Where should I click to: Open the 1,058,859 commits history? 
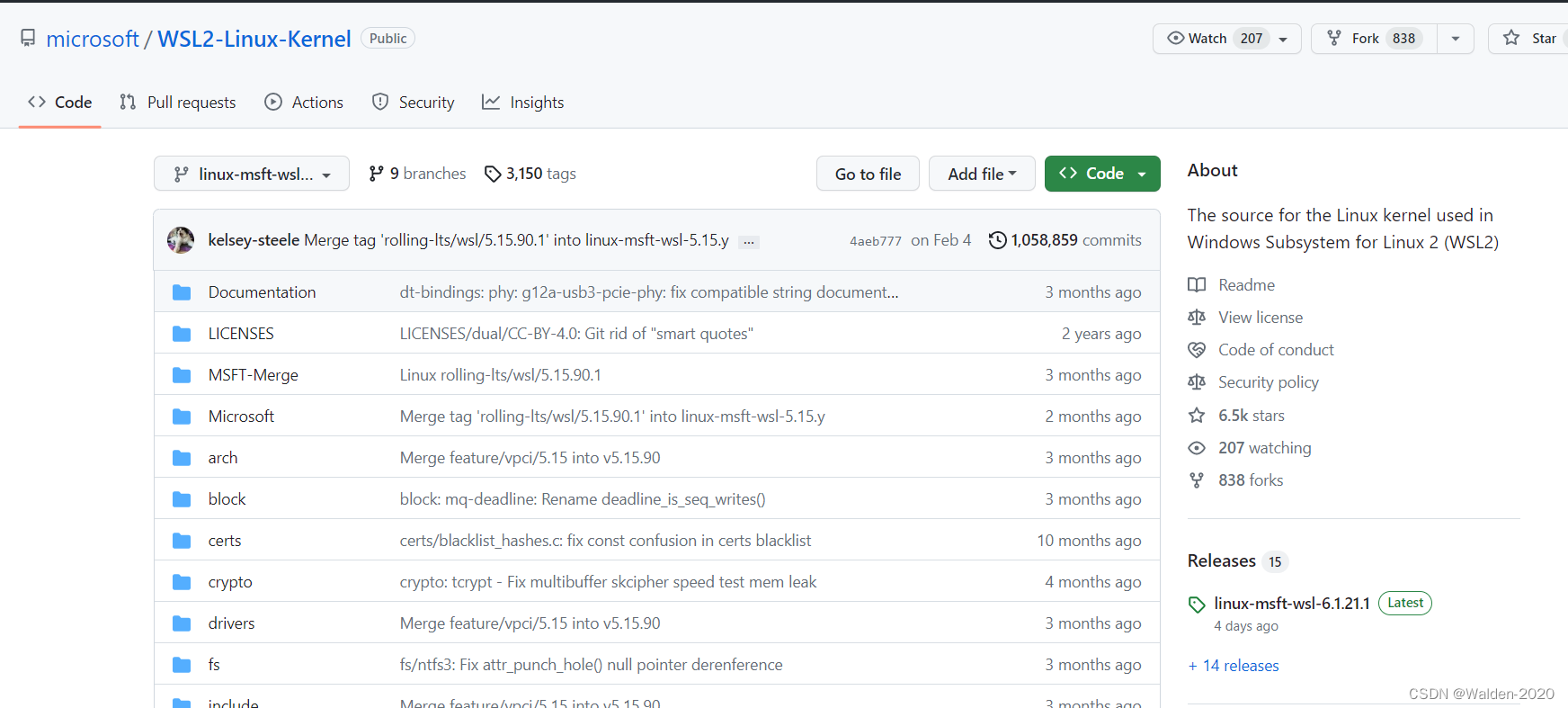click(1065, 240)
